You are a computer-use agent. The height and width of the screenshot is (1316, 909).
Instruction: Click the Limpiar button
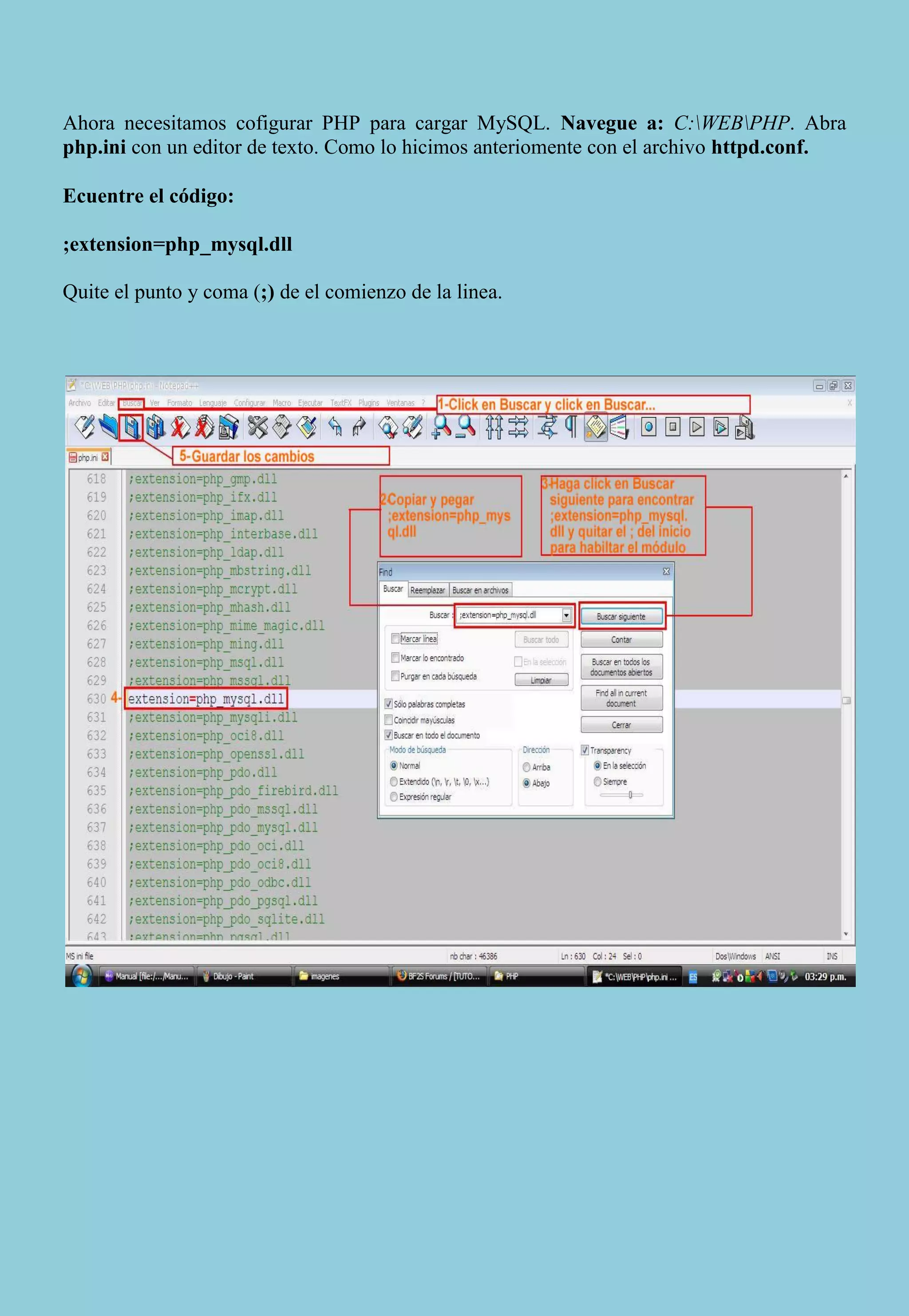[541, 680]
